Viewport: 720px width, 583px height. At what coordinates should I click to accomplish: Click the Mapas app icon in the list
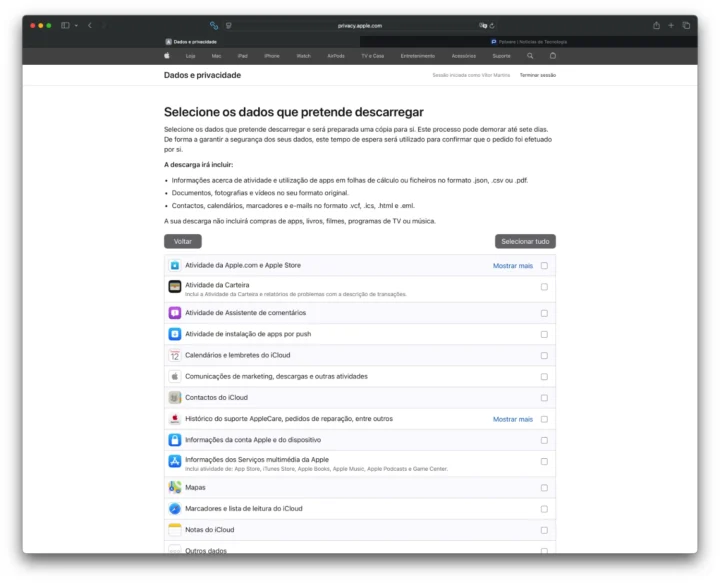(174, 488)
